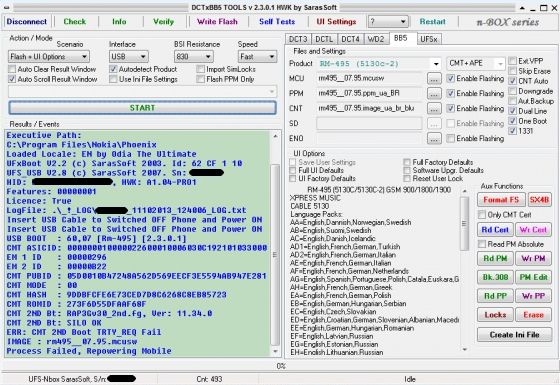Expand the BSI Resistance dropdown
The image size is (560, 385).
(194, 57)
